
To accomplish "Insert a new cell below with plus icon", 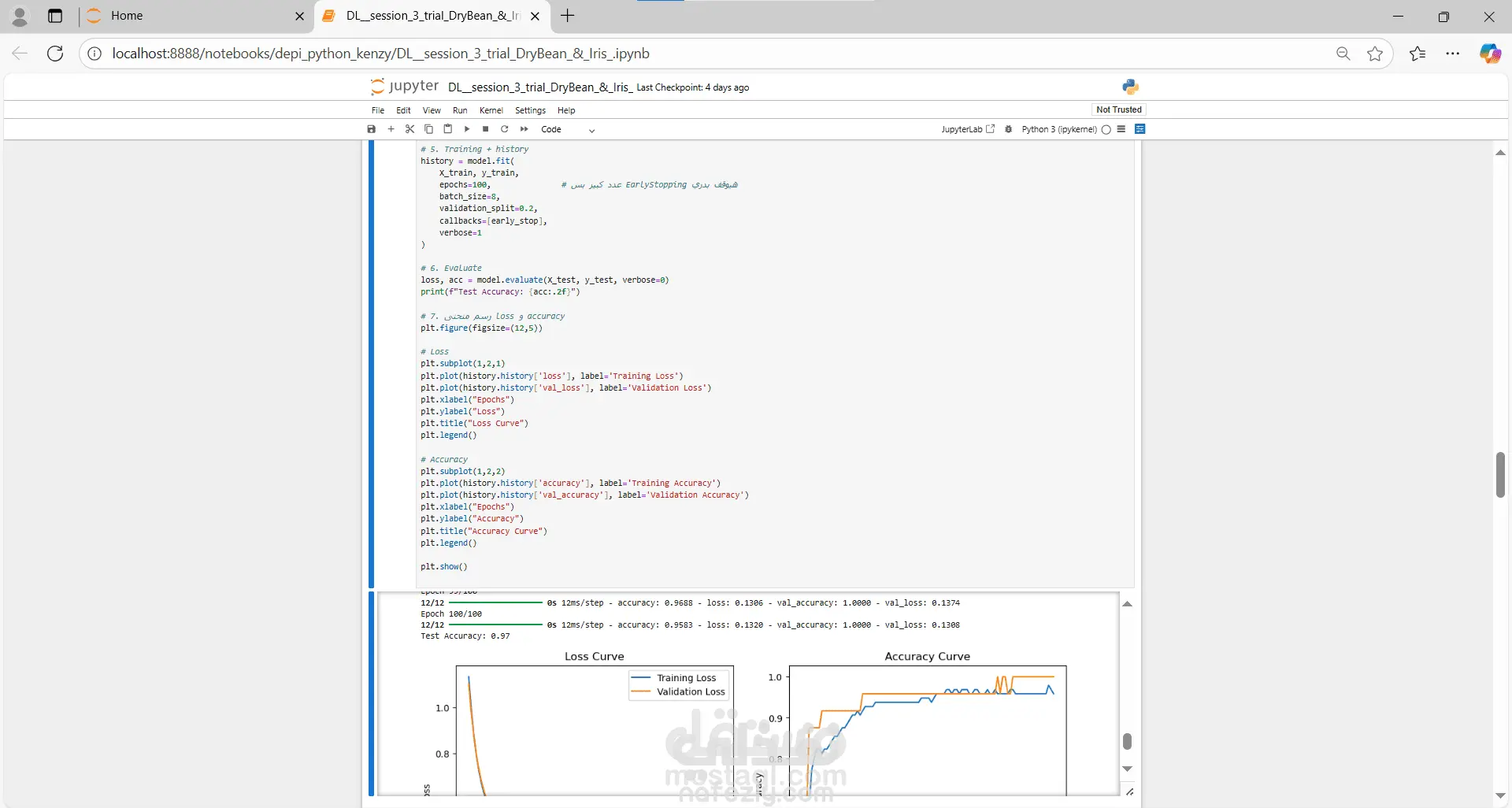I will pyautogui.click(x=391, y=129).
